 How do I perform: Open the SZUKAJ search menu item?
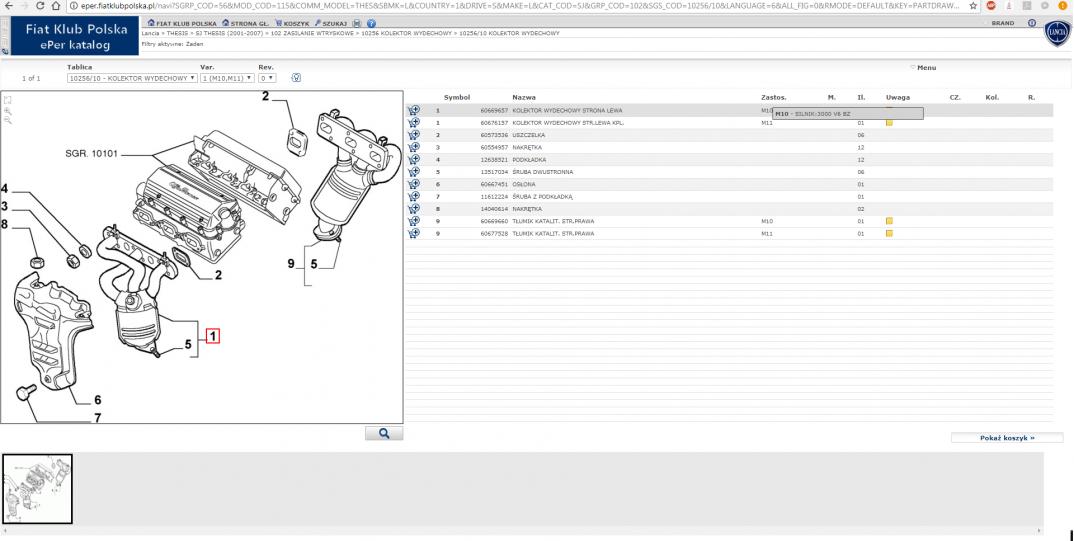click(331, 23)
